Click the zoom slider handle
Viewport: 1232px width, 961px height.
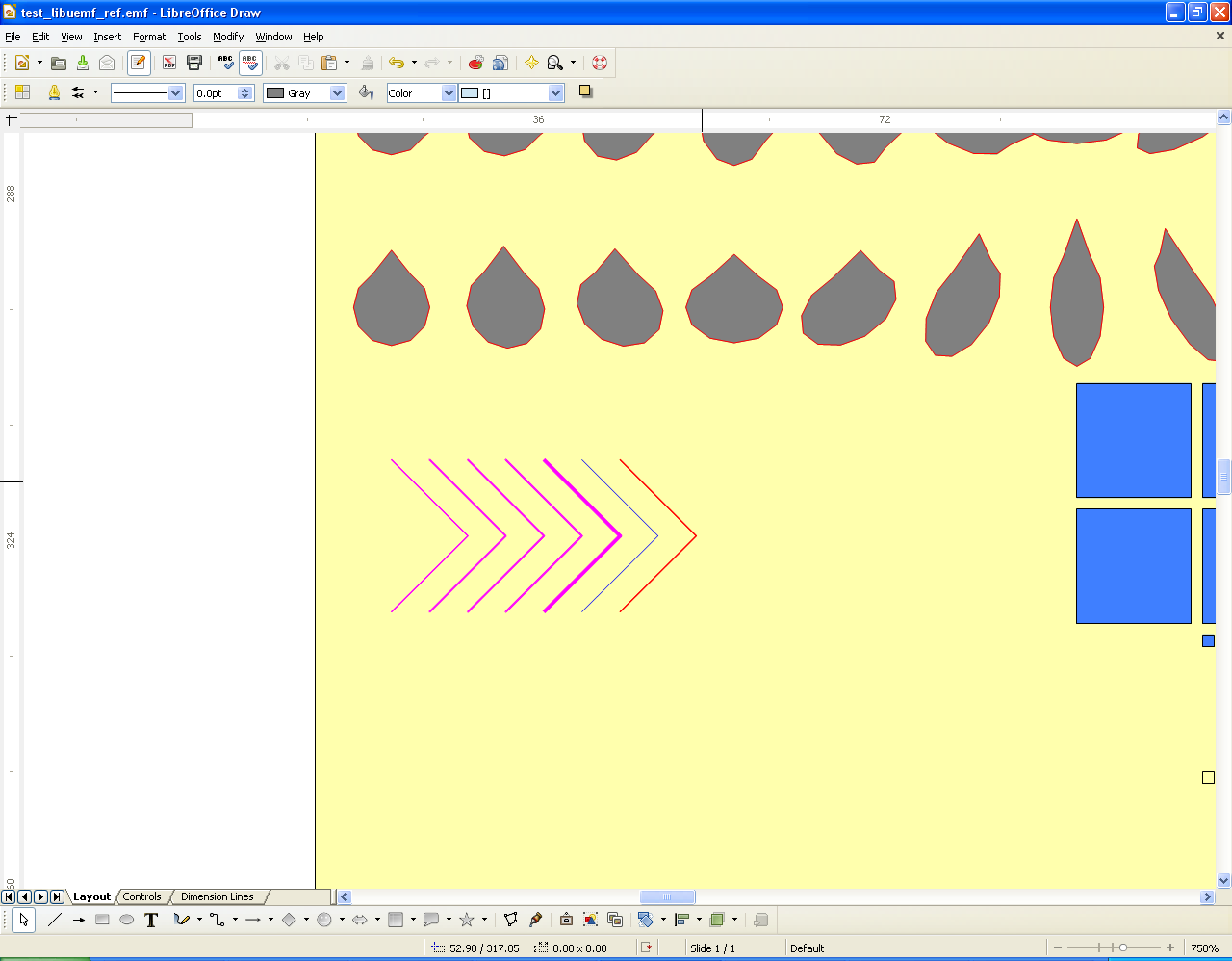pyautogui.click(x=1122, y=948)
